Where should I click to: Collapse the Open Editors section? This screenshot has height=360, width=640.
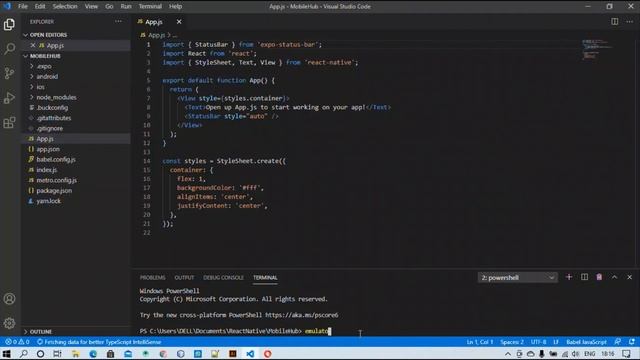(48, 35)
